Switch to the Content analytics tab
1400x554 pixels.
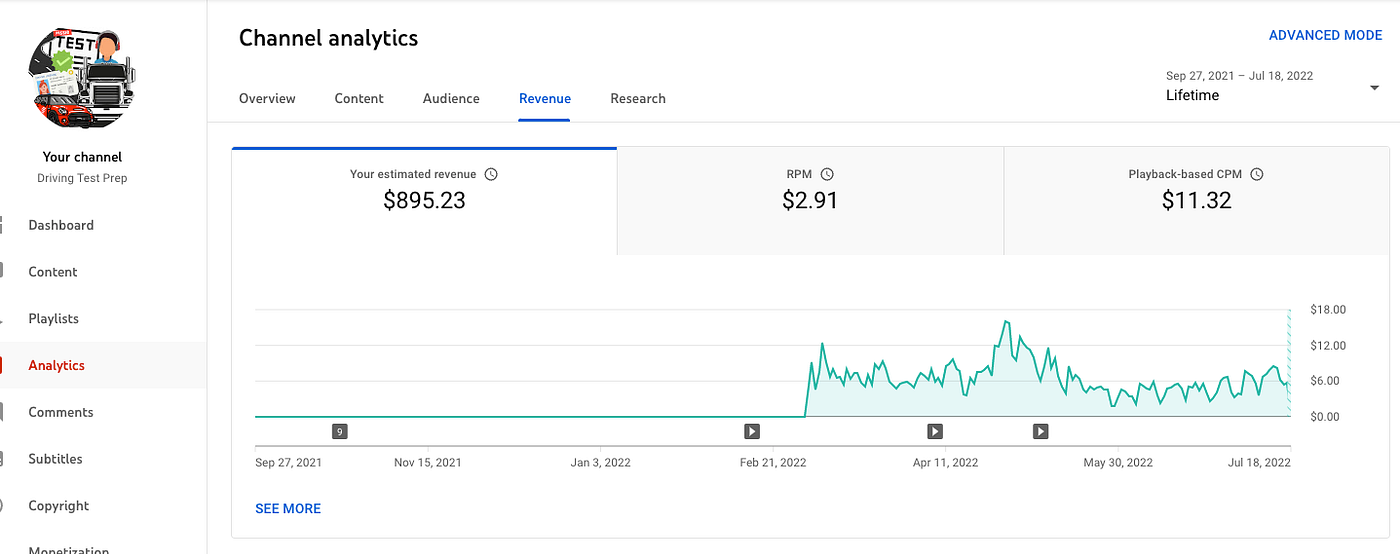coord(359,98)
